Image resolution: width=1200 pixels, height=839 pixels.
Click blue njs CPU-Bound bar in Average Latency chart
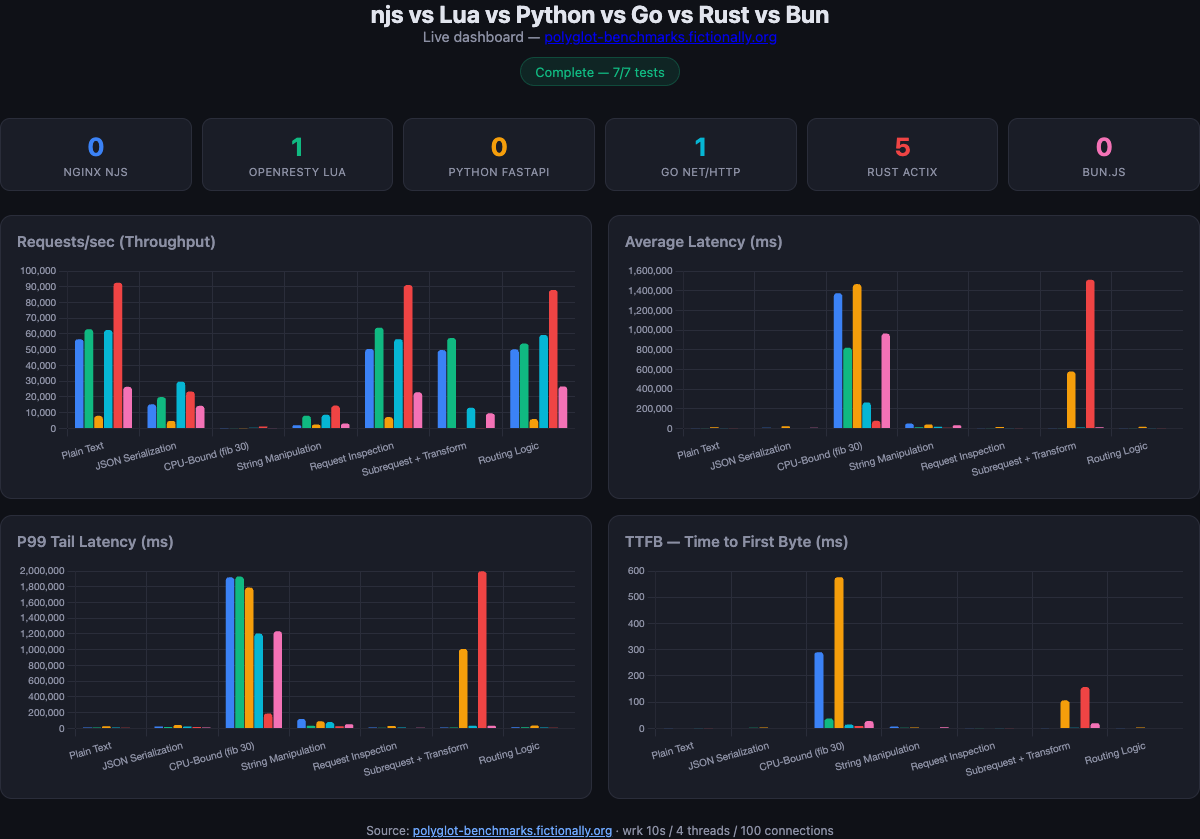click(838, 361)
